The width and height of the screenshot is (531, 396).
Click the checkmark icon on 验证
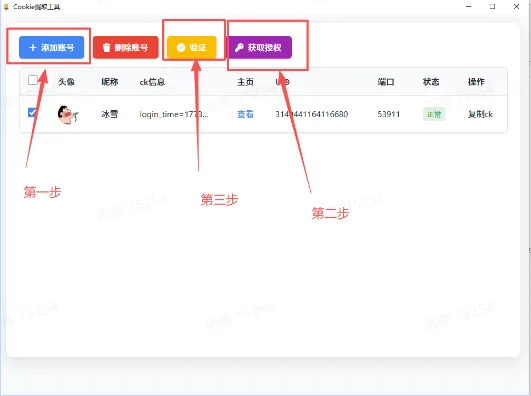tap(181, 48)
